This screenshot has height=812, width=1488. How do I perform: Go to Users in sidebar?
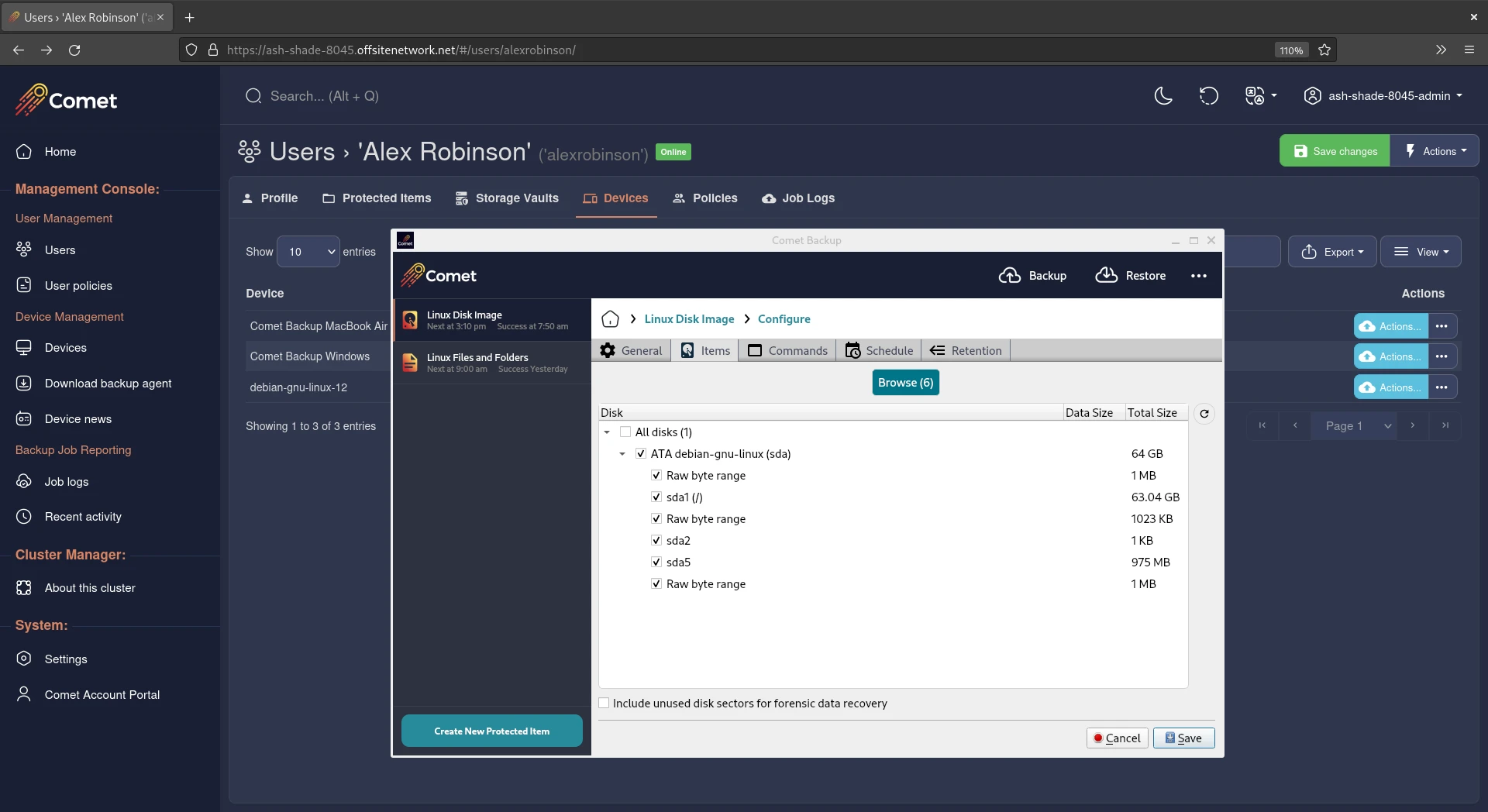[x=60, y=250]
